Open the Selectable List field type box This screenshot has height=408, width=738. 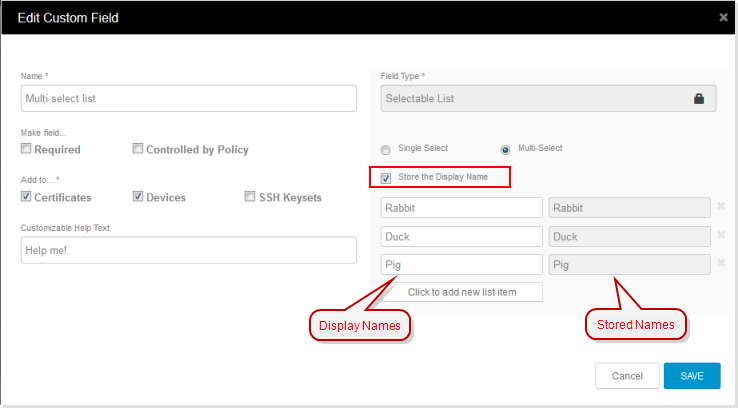click(545, 98)
